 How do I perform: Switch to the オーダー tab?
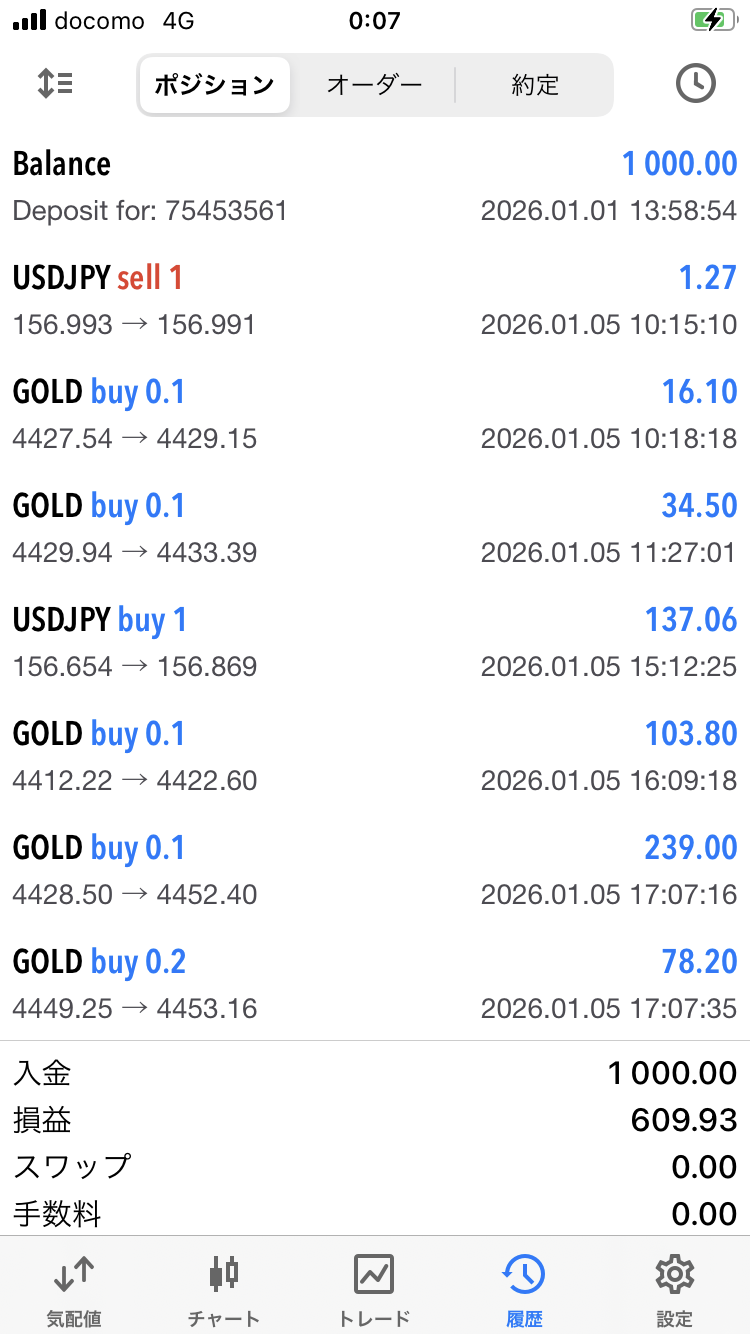(375, 85)
